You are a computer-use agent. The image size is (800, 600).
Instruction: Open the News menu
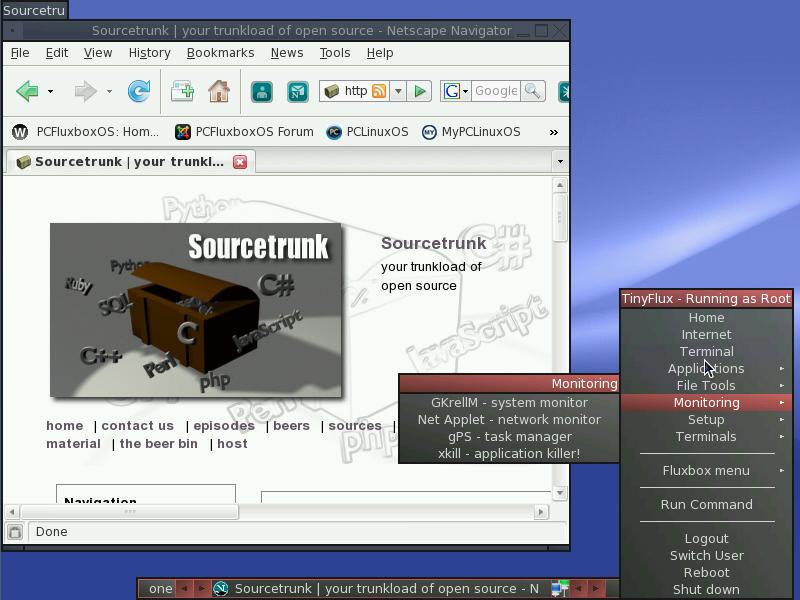coord(287,53)
